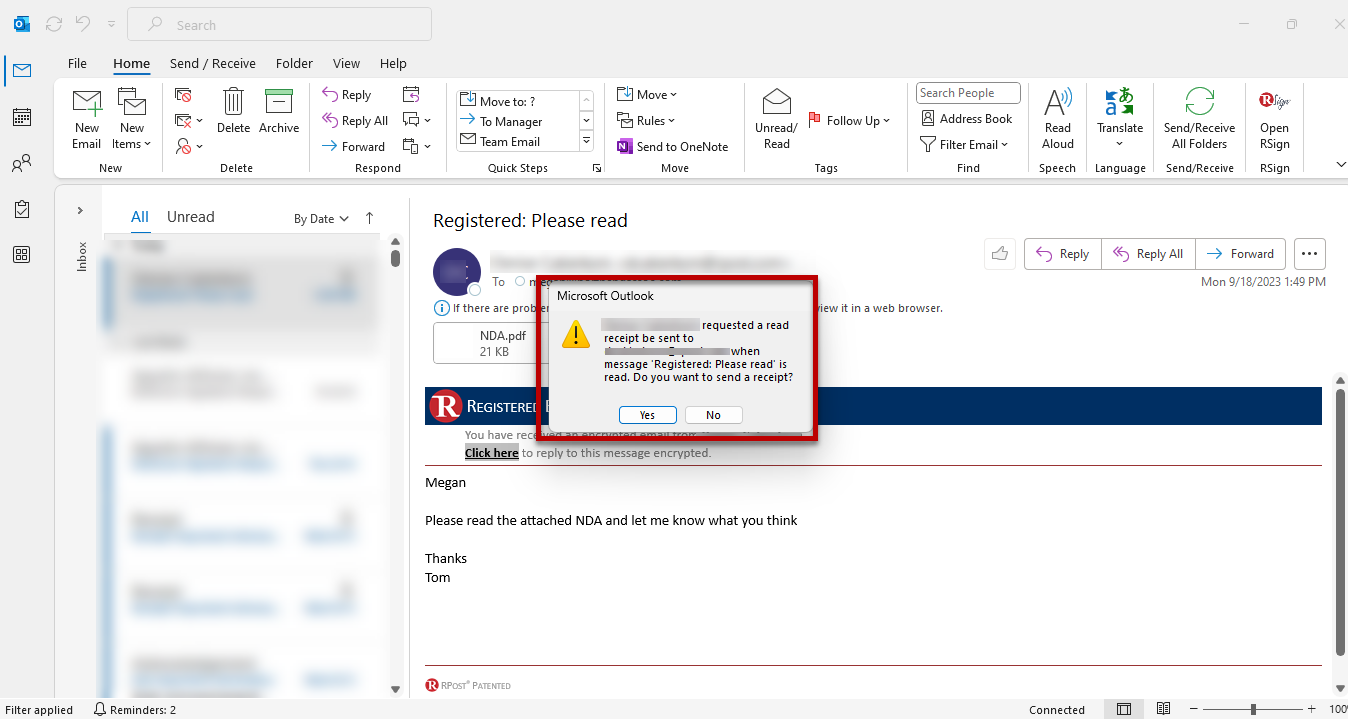Open the File menu
The height and width of the screenshot is (719, 1348).
pyautogui.click(x=77, y=63)
